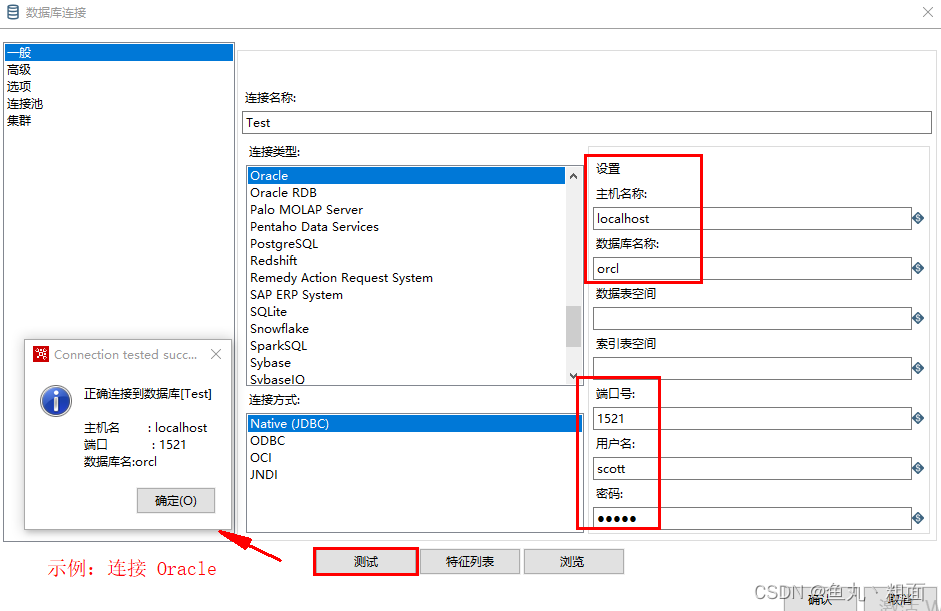Select Sybase connection type
Image resolution: width=941 pixels, height=611 pixels.
click(x=406, y=363)
